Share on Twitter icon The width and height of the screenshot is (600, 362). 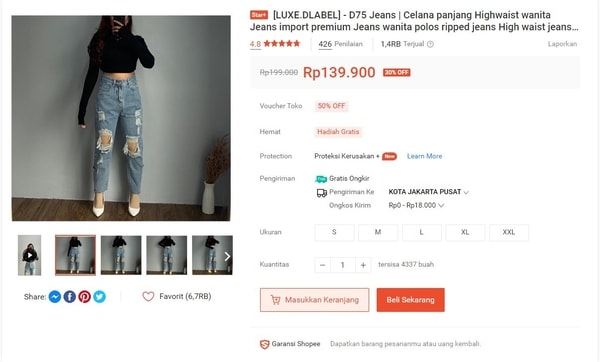coord(99,297)
